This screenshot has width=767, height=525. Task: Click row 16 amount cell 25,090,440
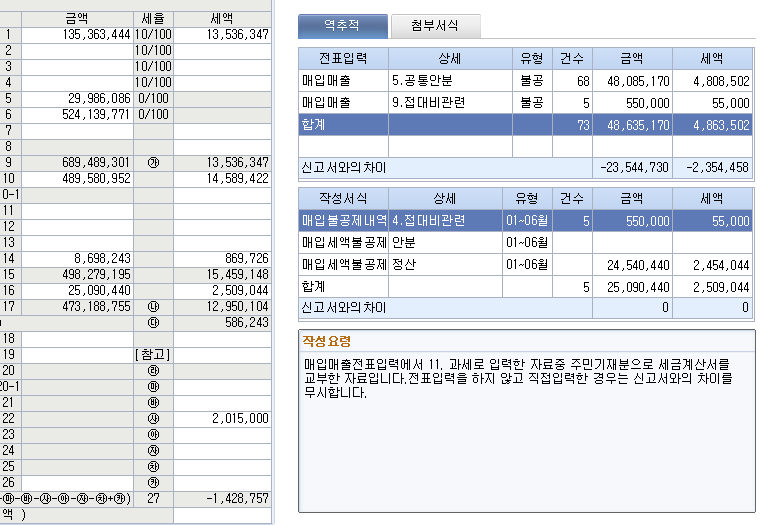click(x=77, y=291)
